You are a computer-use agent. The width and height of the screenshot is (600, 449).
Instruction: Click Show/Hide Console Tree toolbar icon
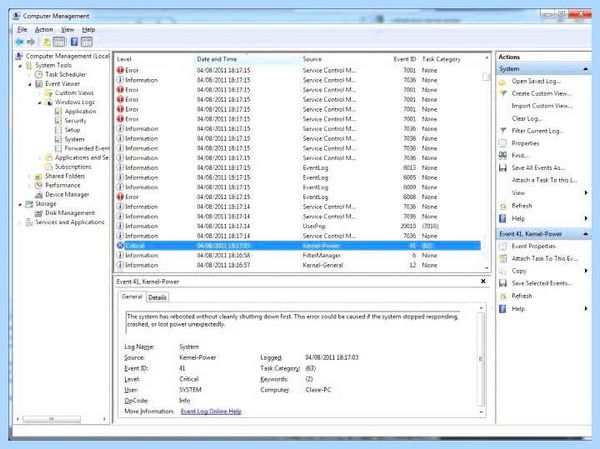point(59,42)
